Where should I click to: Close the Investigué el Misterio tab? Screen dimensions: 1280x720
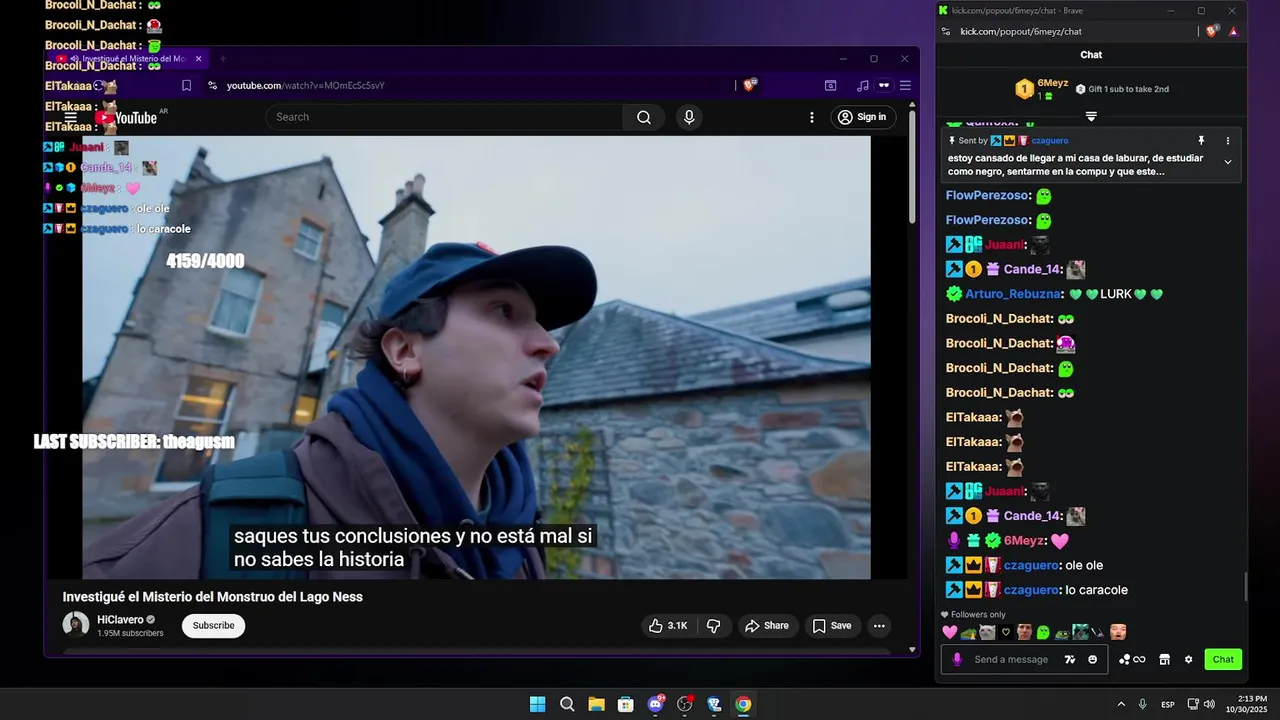[198, 59]
